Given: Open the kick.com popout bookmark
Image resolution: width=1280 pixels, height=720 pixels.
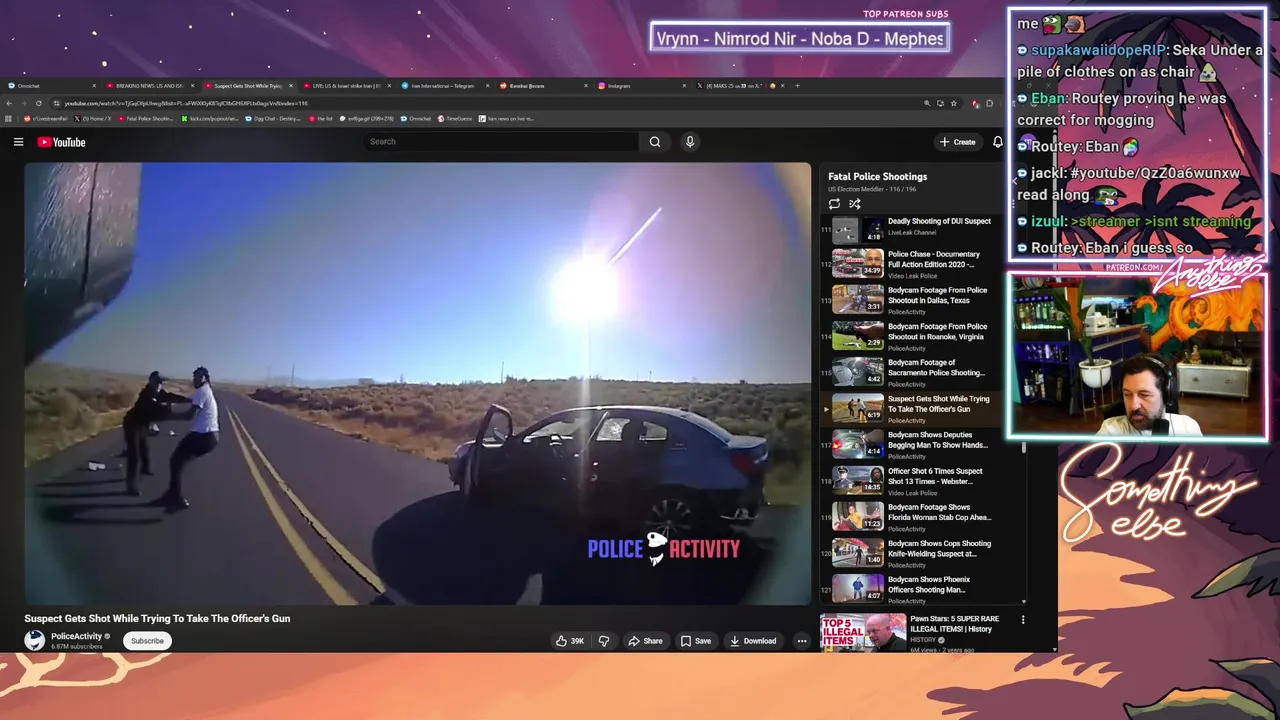Looking at the screenshot, I should [x=210, y=119].
